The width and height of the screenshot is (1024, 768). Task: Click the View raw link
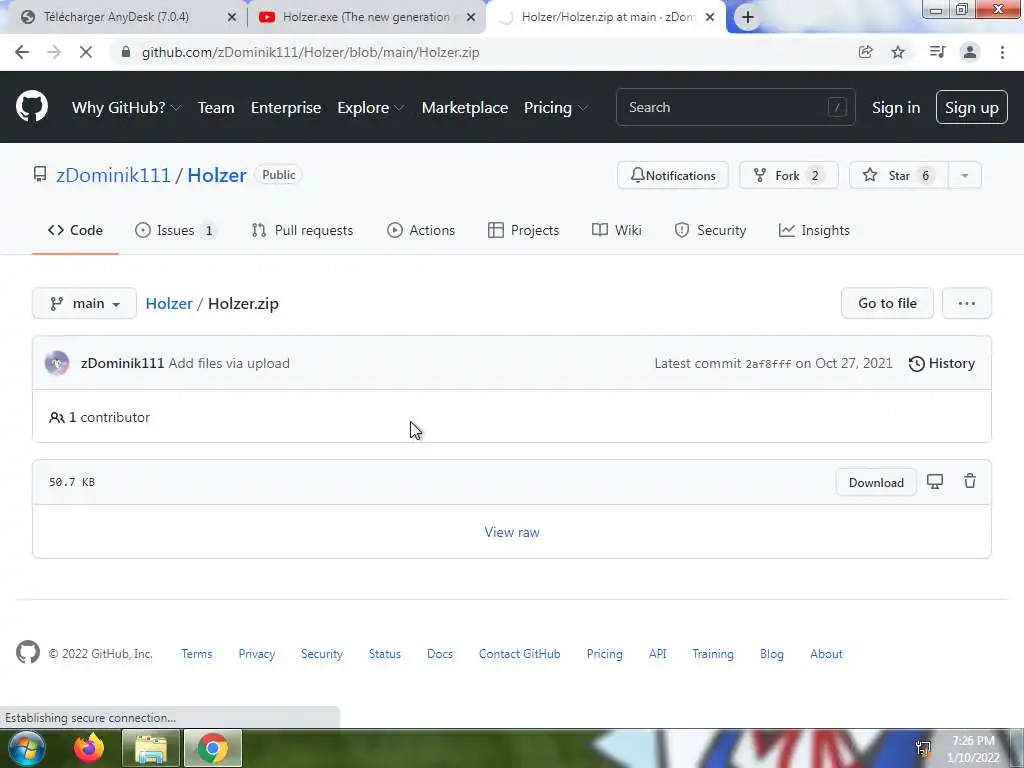click(x=512, y=532)
